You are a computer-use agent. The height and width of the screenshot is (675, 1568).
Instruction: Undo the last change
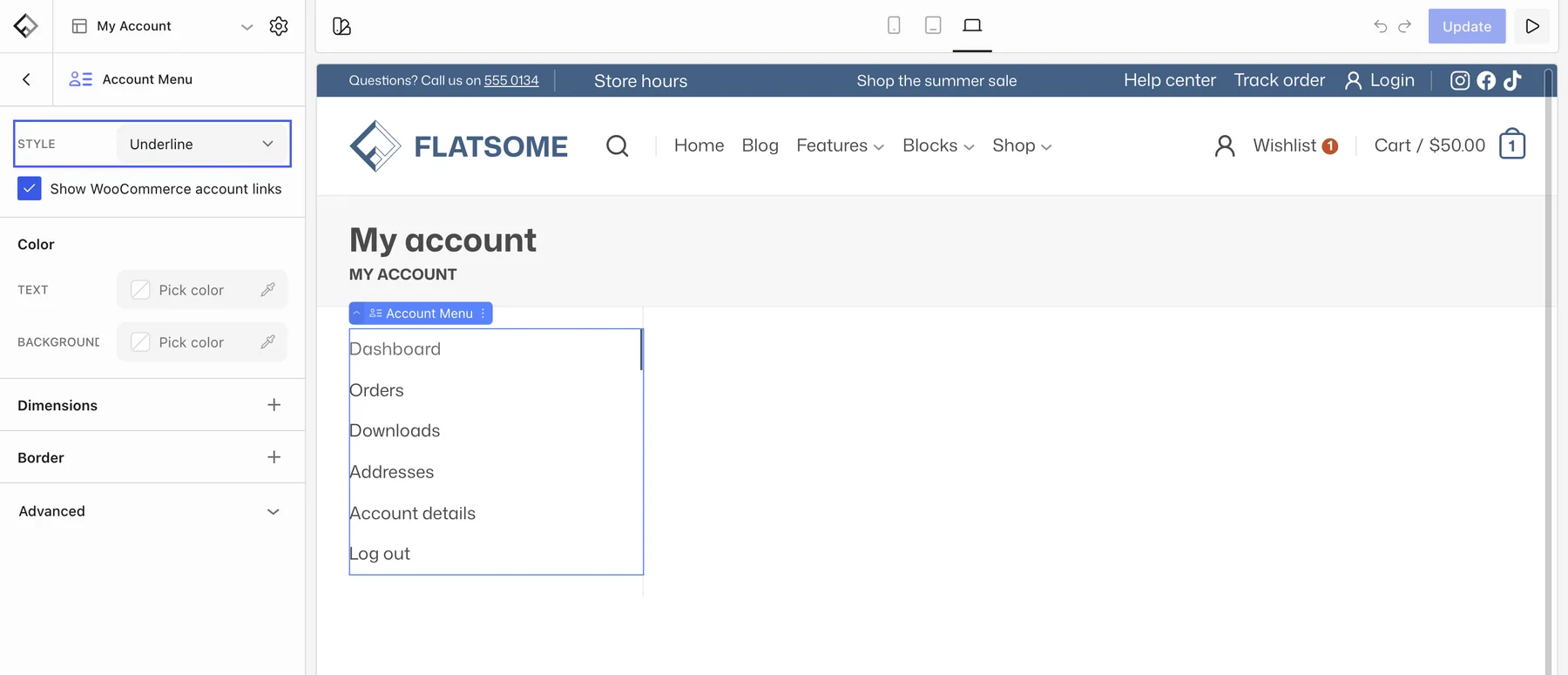point(1381,26)
